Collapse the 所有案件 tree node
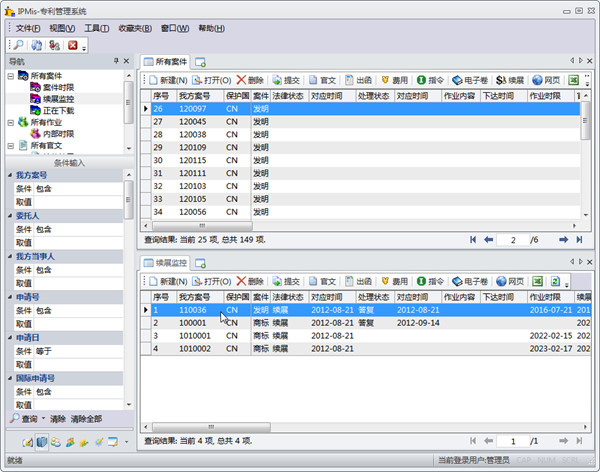The image size is (600, 472). click(11, 76)
